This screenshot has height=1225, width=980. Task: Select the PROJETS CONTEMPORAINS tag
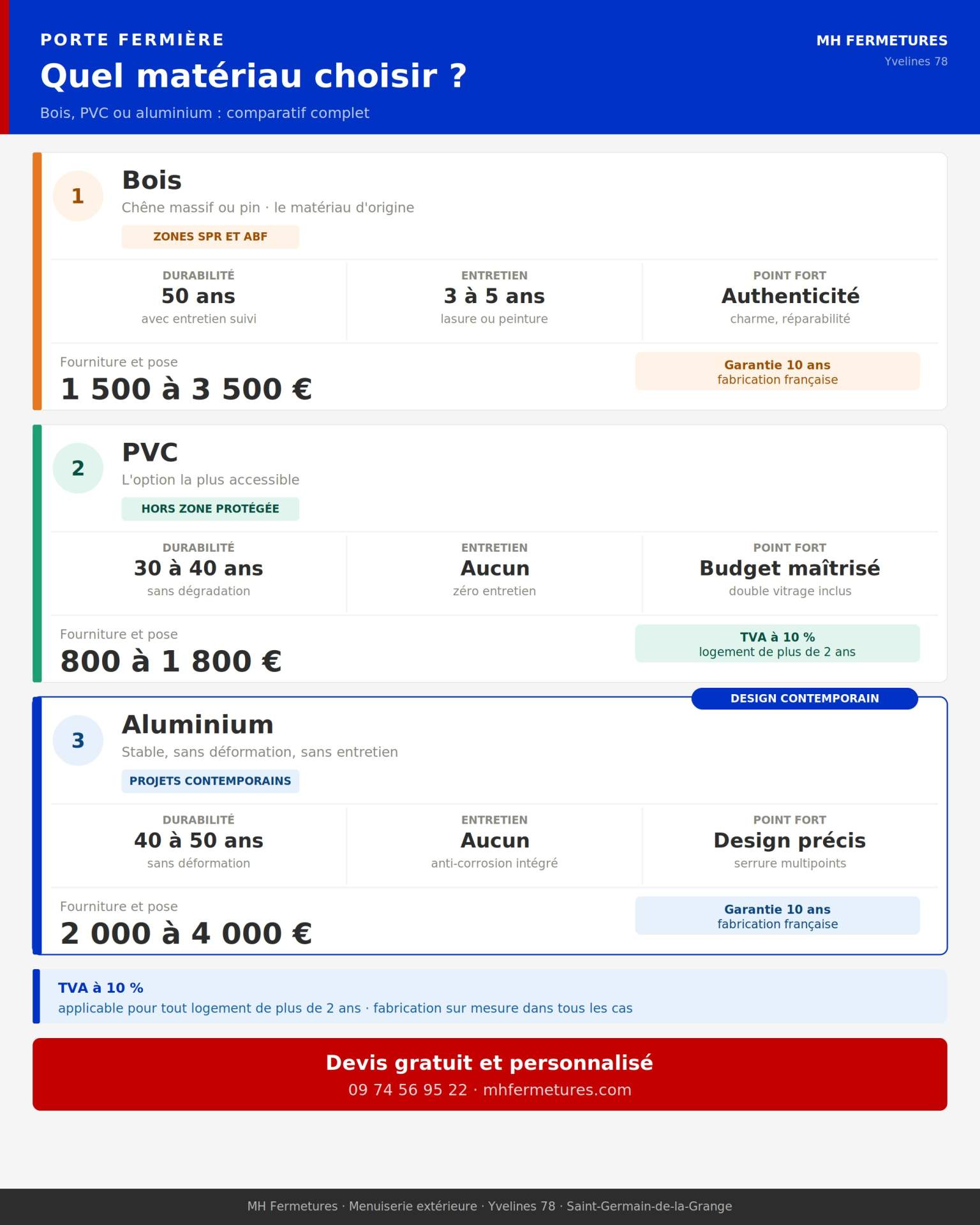(210, 781)
